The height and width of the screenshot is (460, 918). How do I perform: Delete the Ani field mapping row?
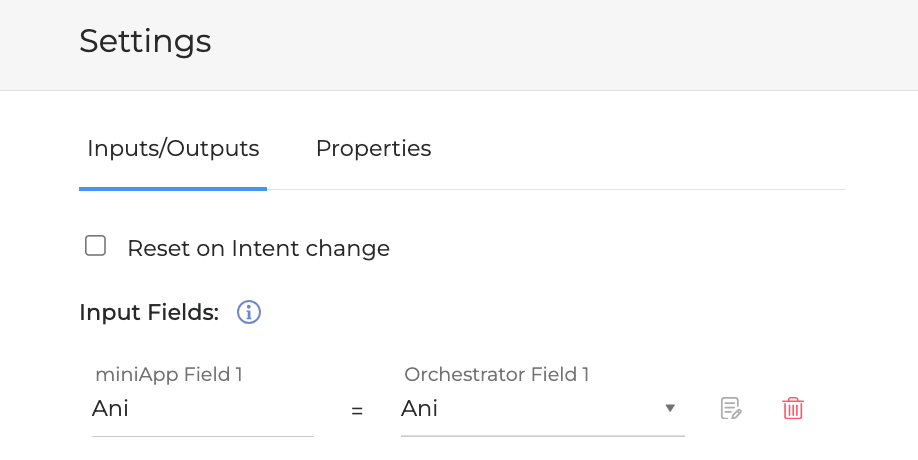[x=793, y=408]
